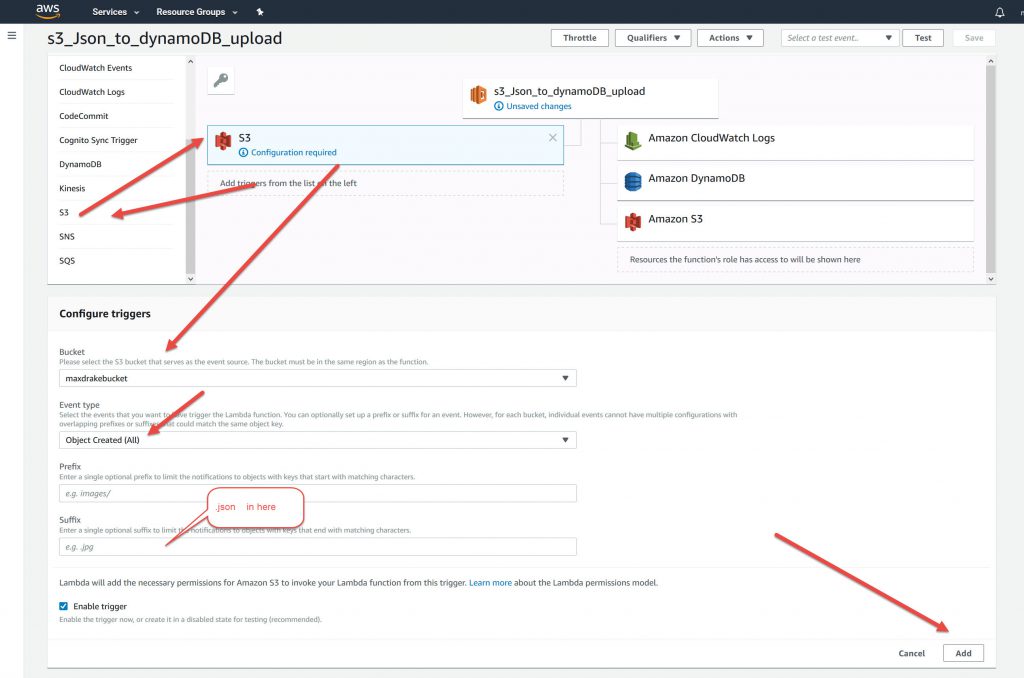Viewport: 1024px width, 678px height.
Task: Open the hamburger side menu
Action: tap(12, 35)
